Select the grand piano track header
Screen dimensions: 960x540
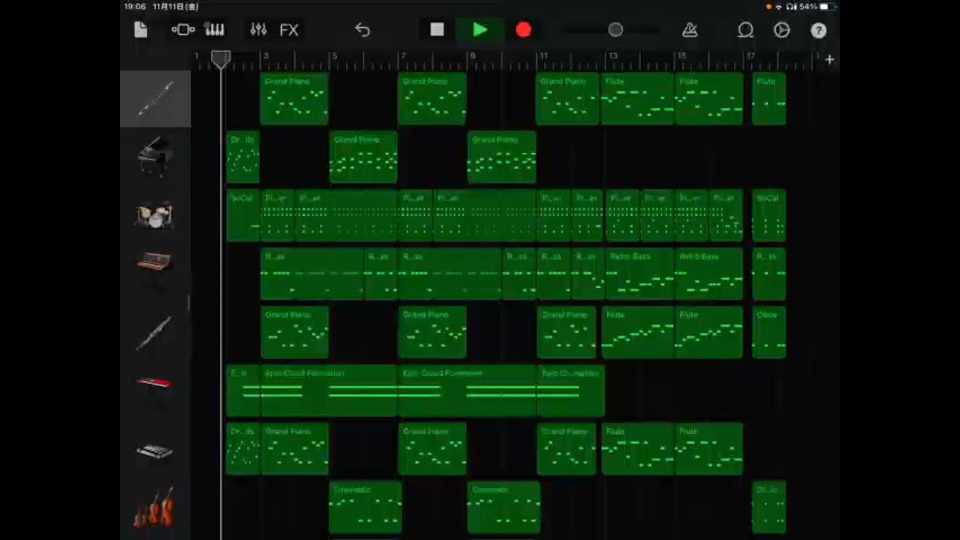point(156,157)
